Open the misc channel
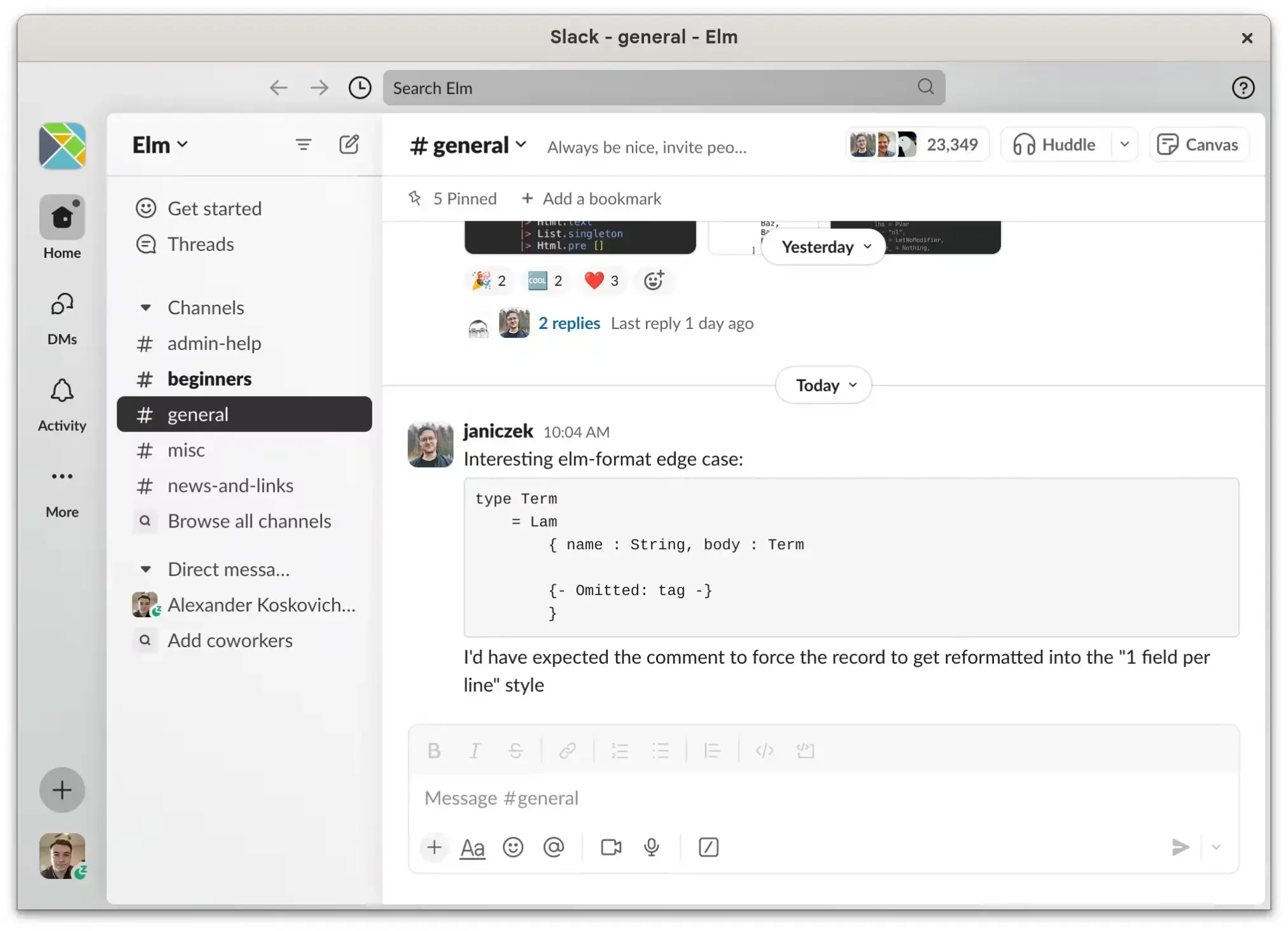This screenshot has height=931, width=1288. point(244,450)
